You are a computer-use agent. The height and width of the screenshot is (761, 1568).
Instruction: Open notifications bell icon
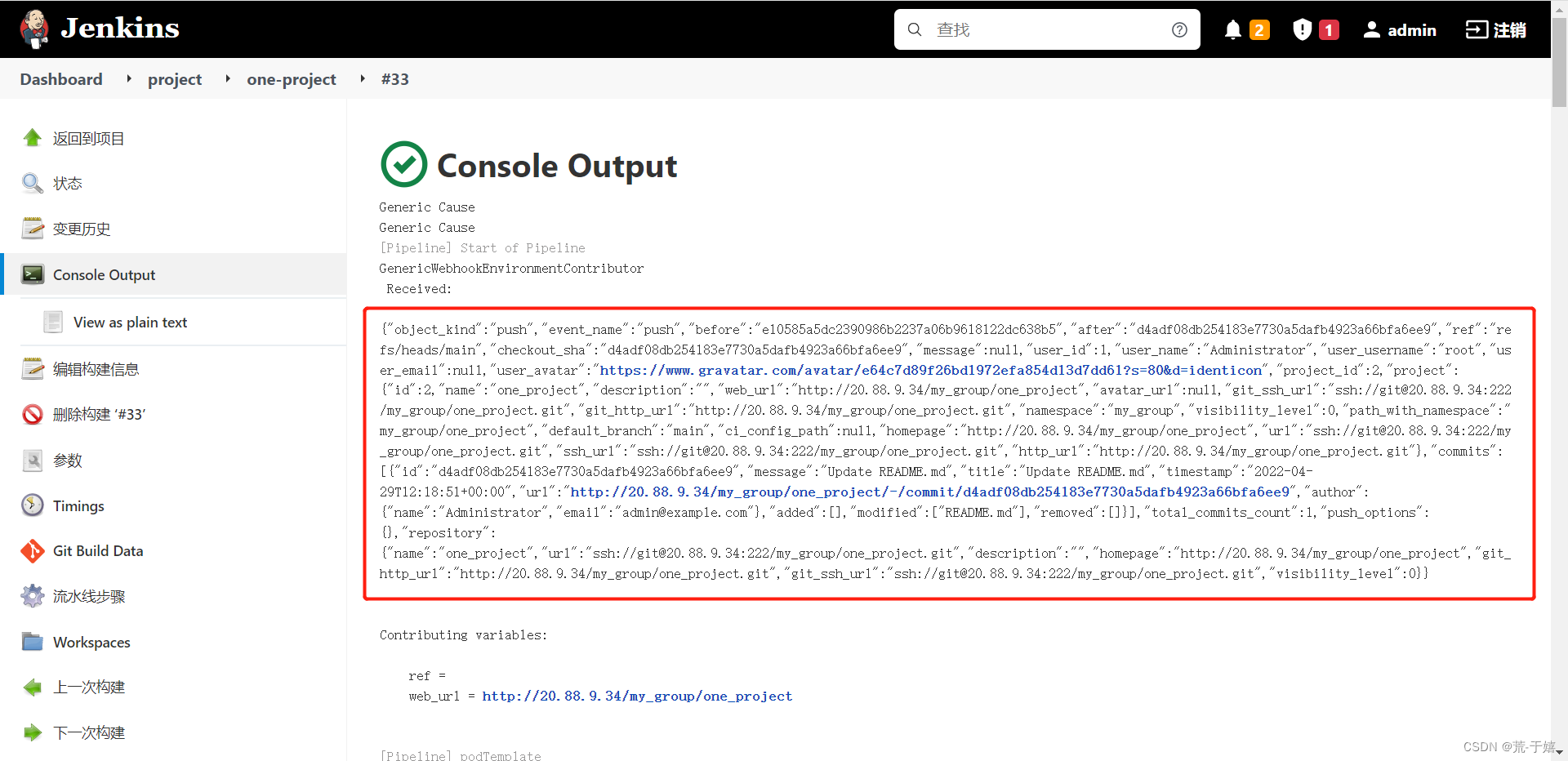[x=1233, y=30]
